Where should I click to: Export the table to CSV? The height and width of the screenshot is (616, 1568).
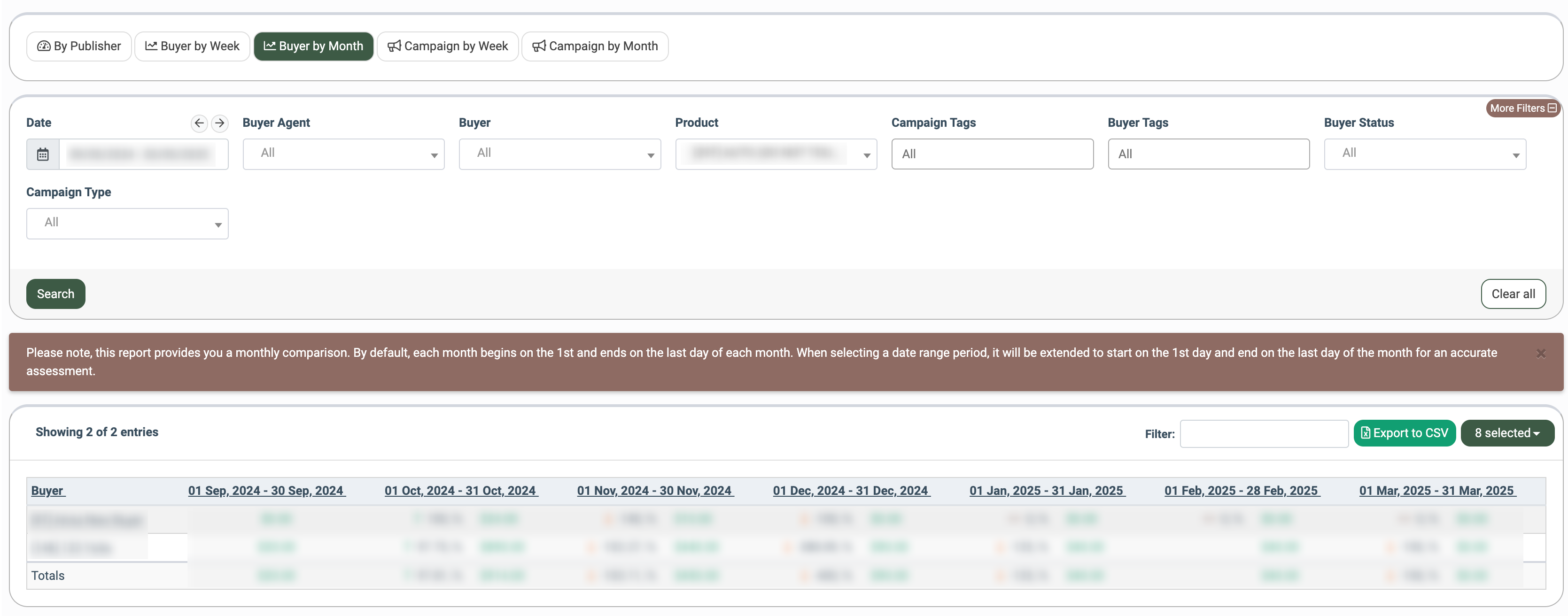point(1404,433)
